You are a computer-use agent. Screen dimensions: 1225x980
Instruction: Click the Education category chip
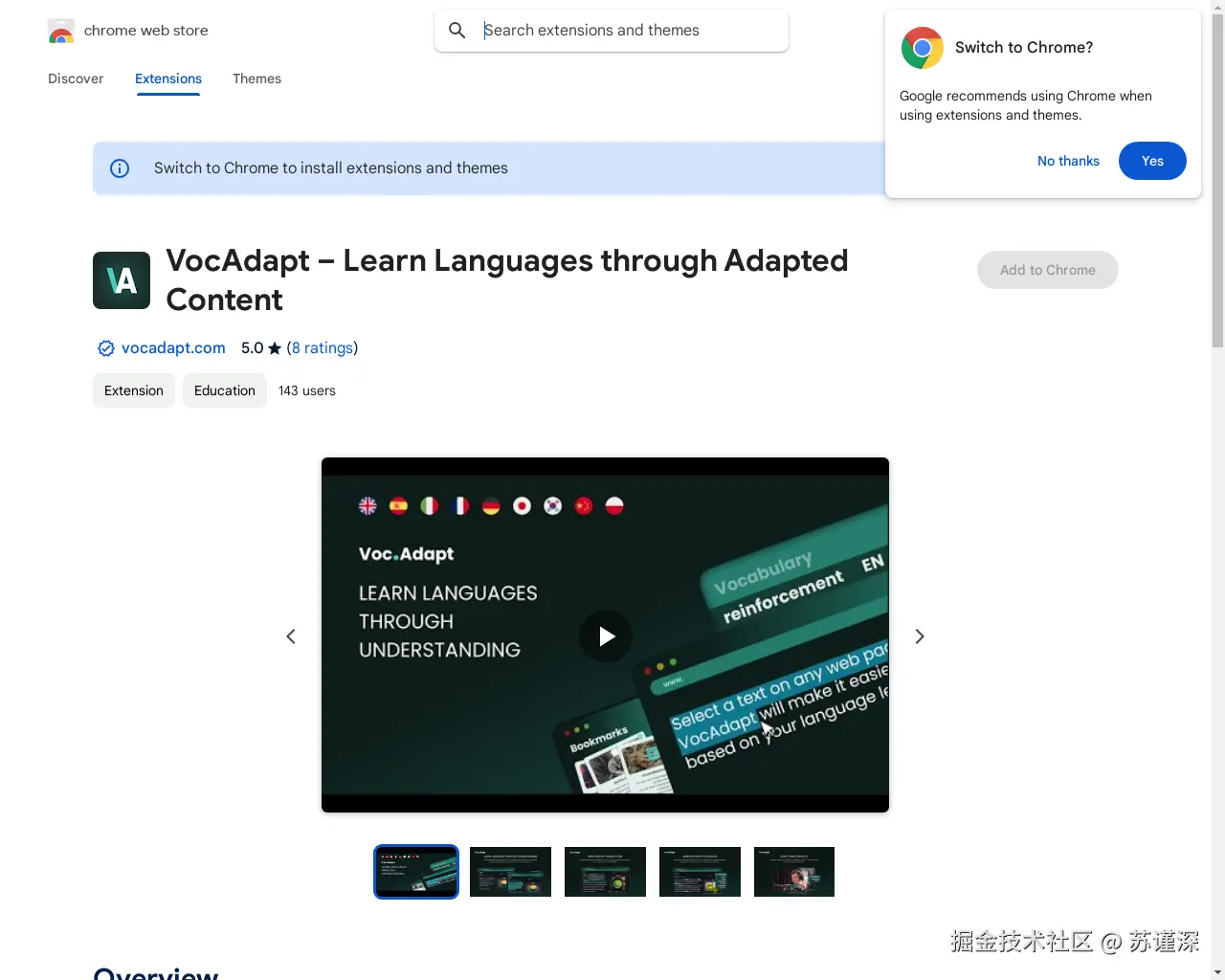224,390
